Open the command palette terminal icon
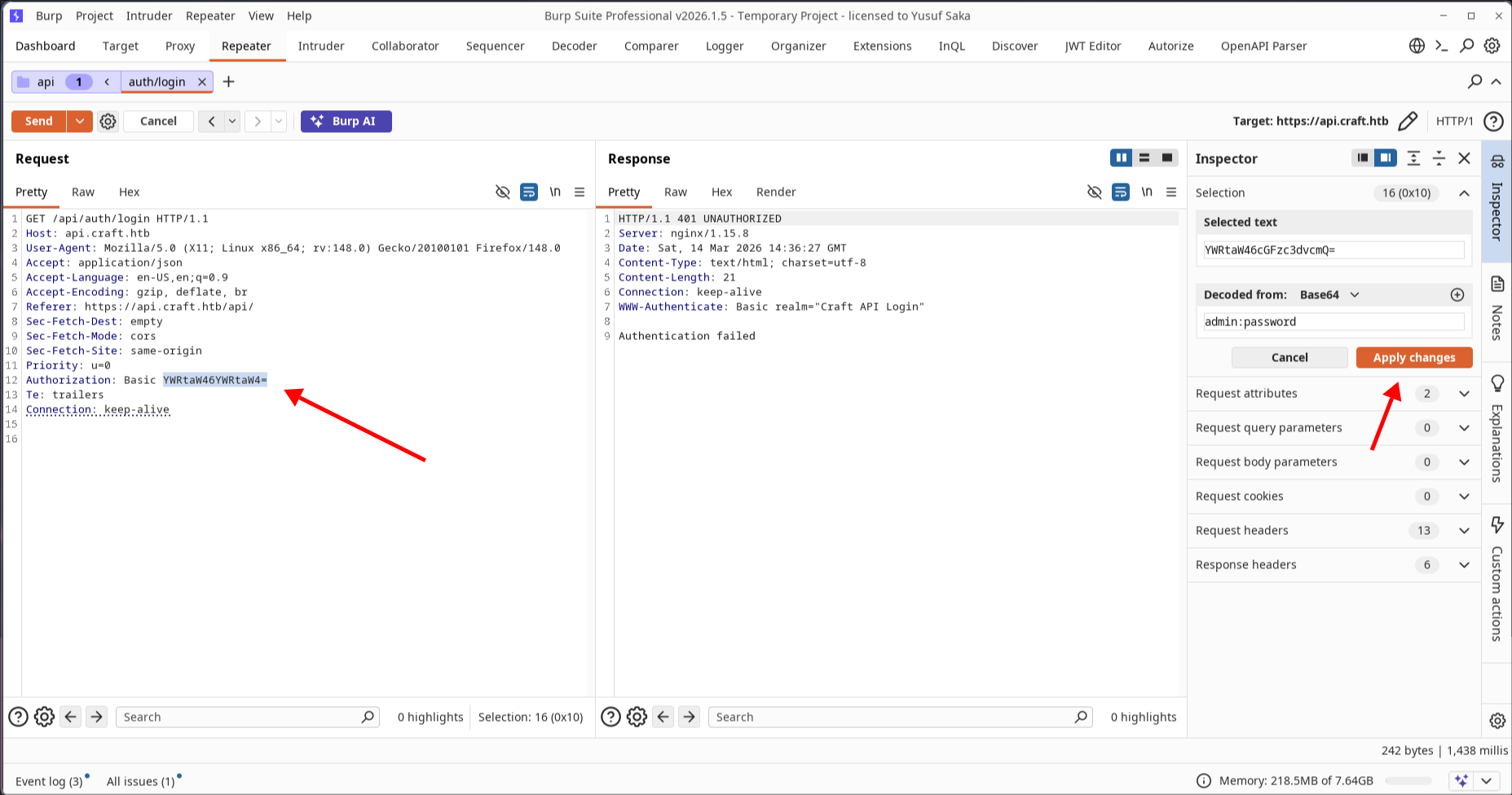The image size is (1512, 795). 1441,46
